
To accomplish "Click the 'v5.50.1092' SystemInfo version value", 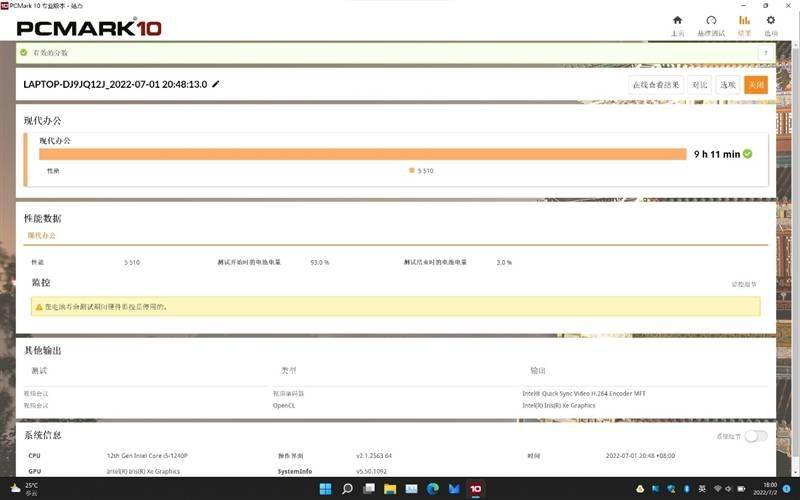I will (371, 471).
